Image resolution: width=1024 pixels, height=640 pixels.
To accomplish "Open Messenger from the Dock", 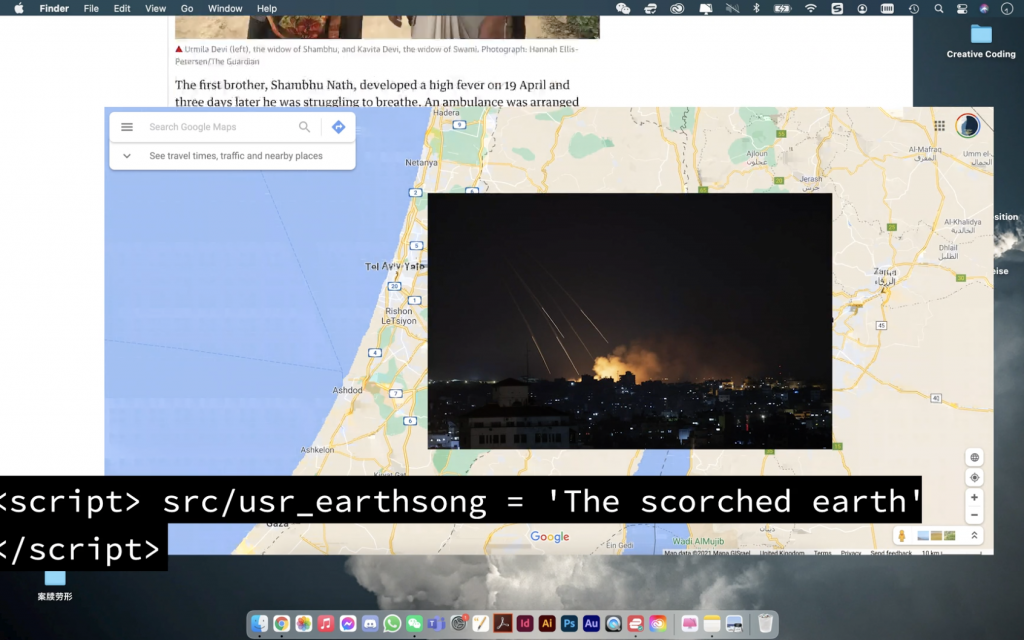I will (348, 624).
